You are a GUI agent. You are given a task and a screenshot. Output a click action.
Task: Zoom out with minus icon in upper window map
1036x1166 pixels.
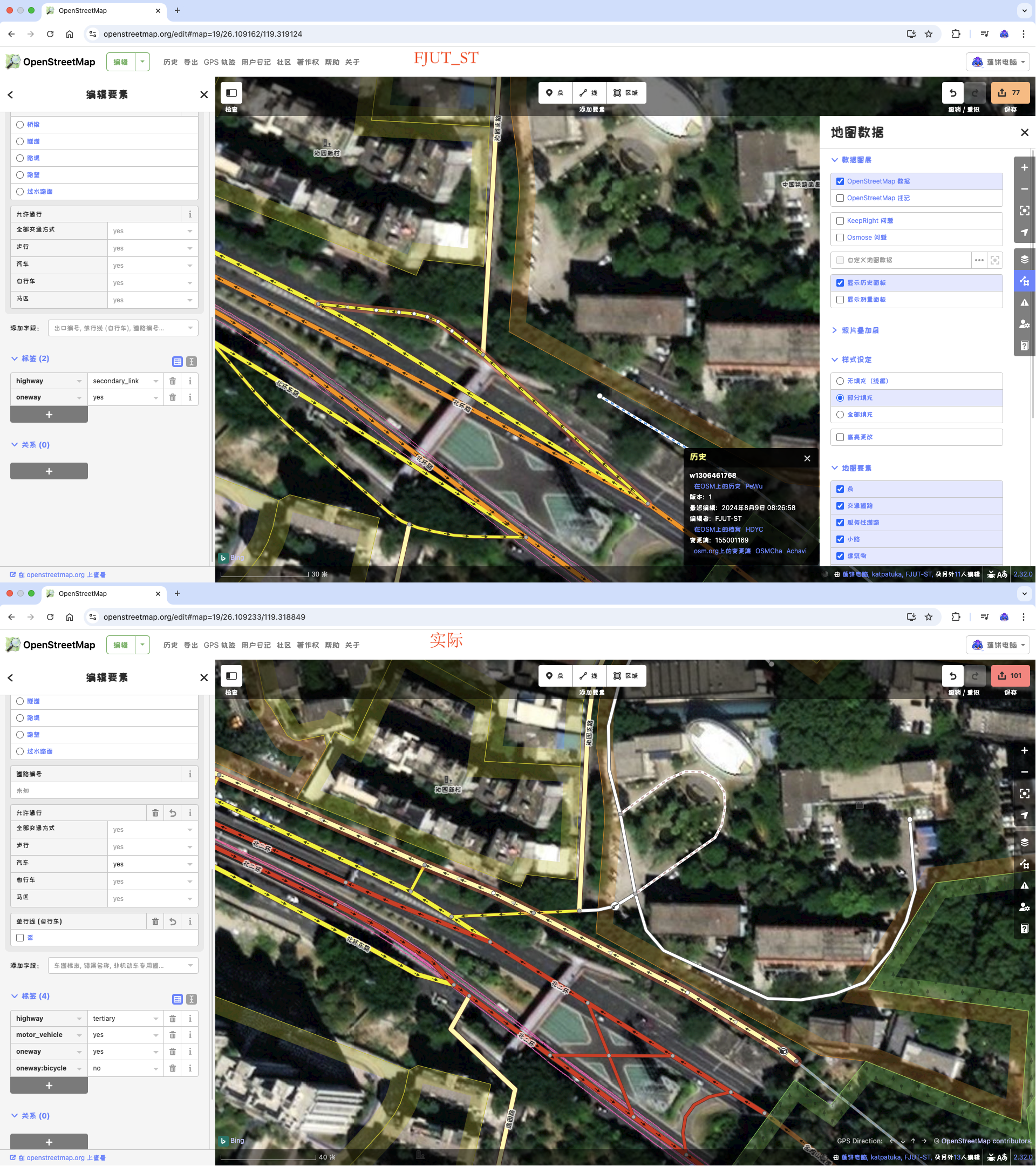pos(1024,189)
